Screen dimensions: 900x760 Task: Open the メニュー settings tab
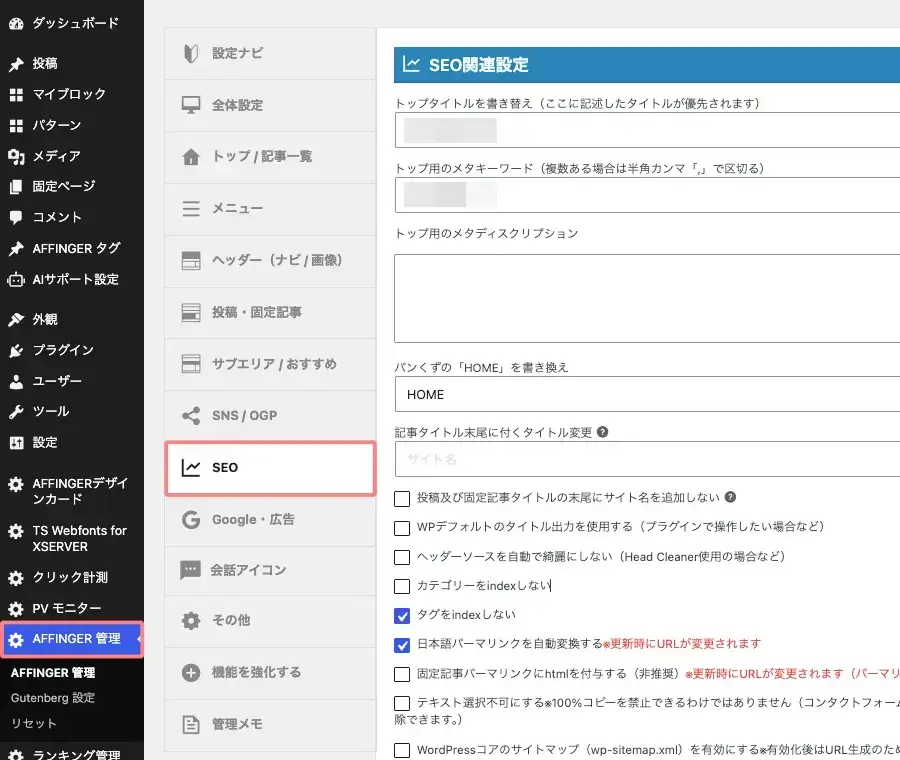270,209
